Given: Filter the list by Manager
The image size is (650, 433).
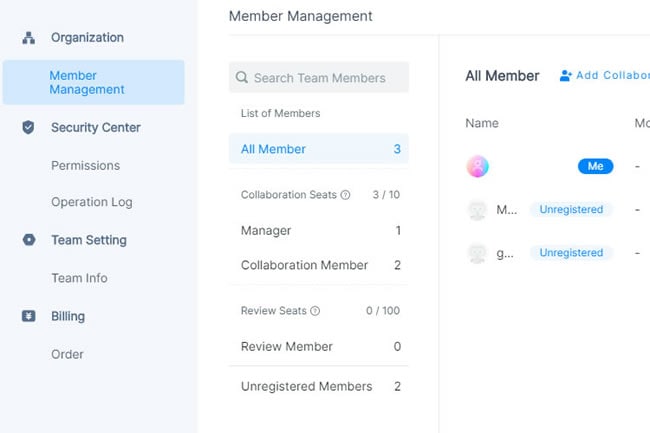Looking at the screenshot, I should [319, 230].
